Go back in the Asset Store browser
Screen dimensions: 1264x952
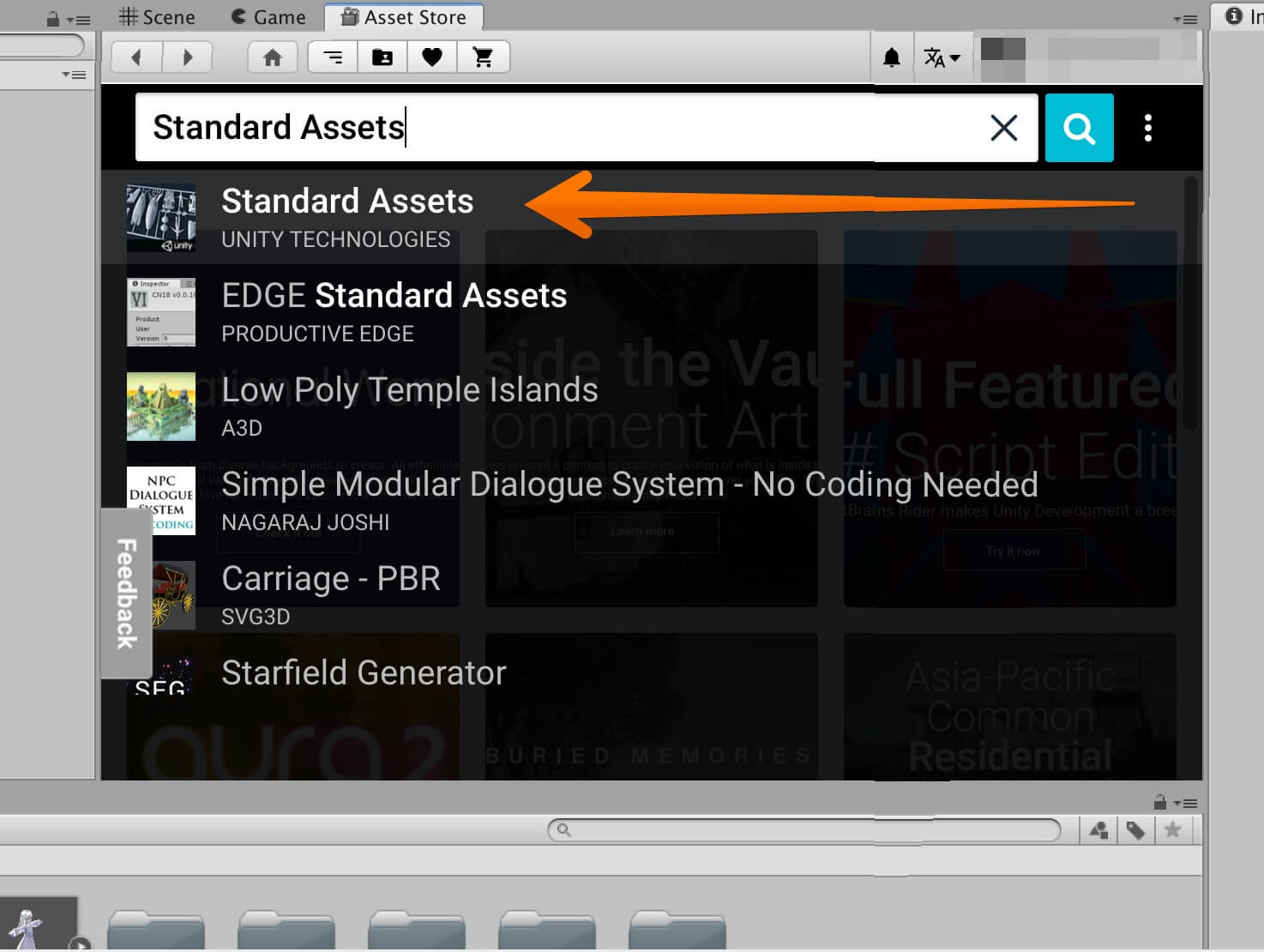136,57
